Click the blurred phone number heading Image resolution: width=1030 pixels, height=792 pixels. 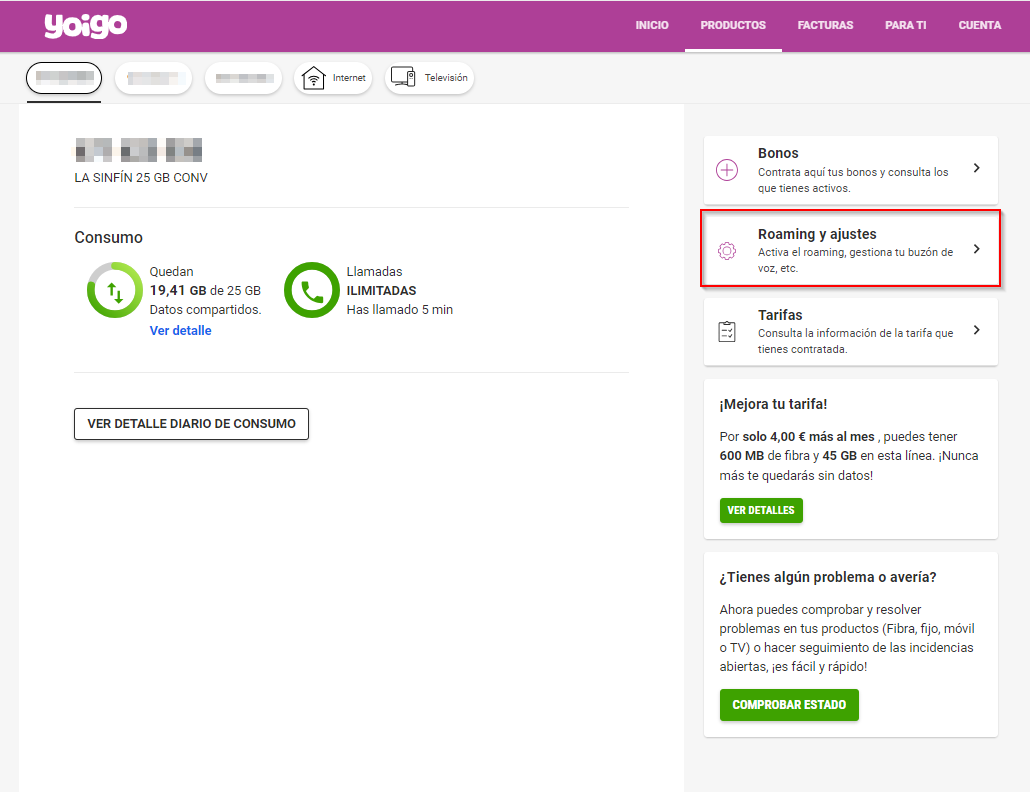pyautogui.click(x=139, y=150)
